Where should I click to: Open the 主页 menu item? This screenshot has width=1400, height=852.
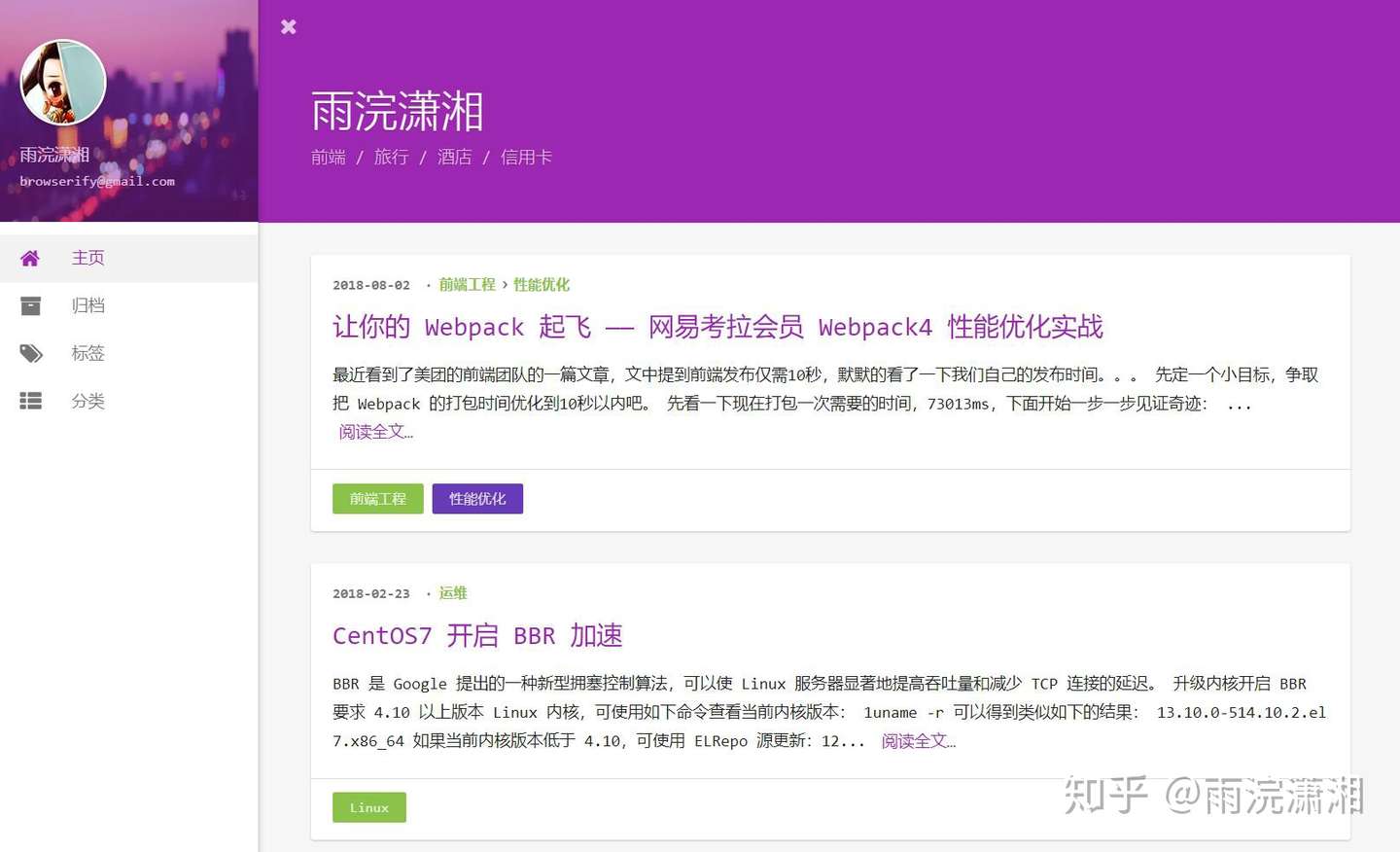tap(129, 258)
